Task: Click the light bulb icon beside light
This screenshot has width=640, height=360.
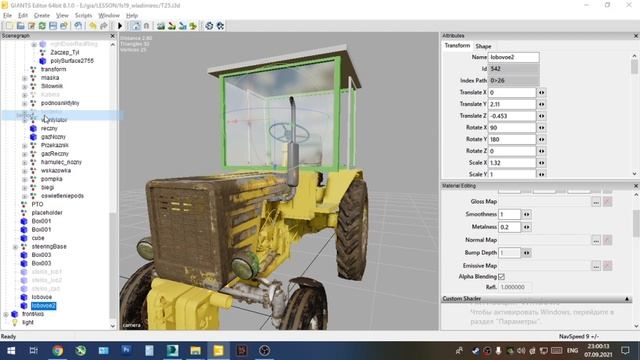Action: click(15, 322)
